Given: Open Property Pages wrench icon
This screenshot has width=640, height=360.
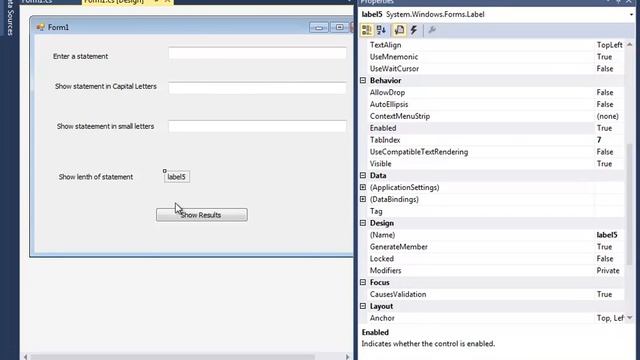Looking at the screenshot, I should point(432,30).
